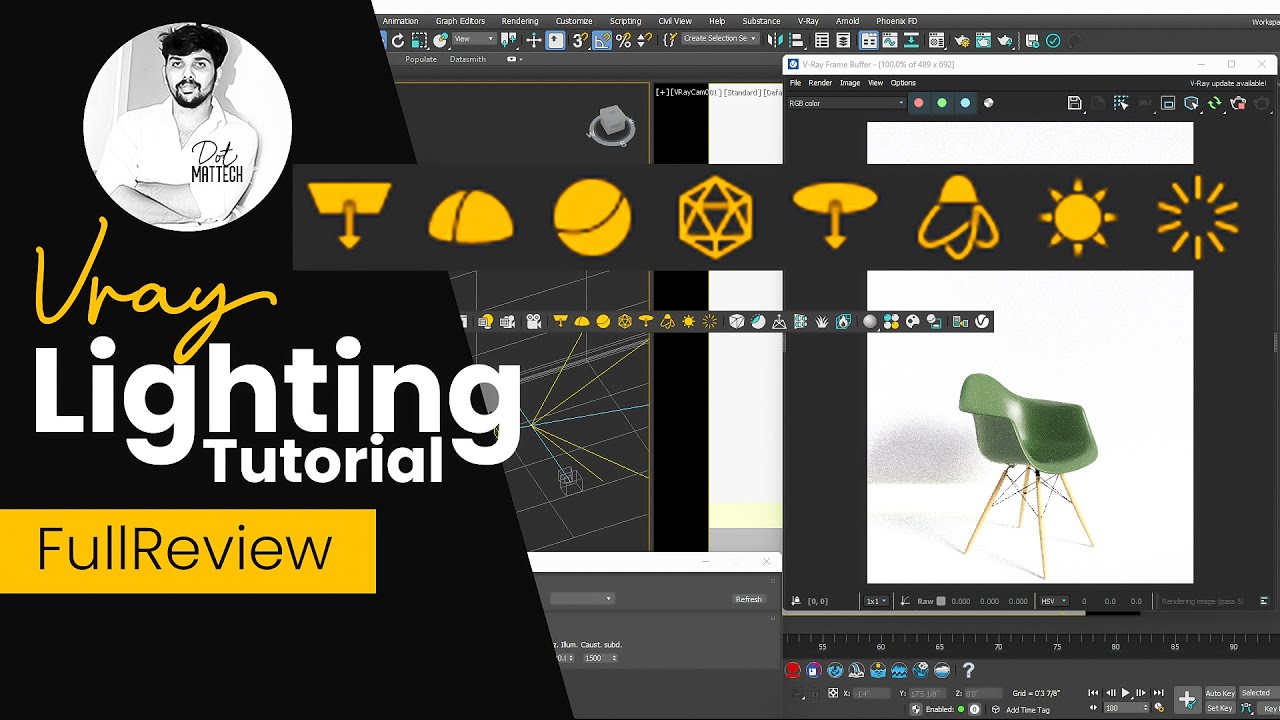Click the V-Ray logo icon in V-Ray toolbar
This screenshot has height=720, width=1280.
(x=983, y=321)
